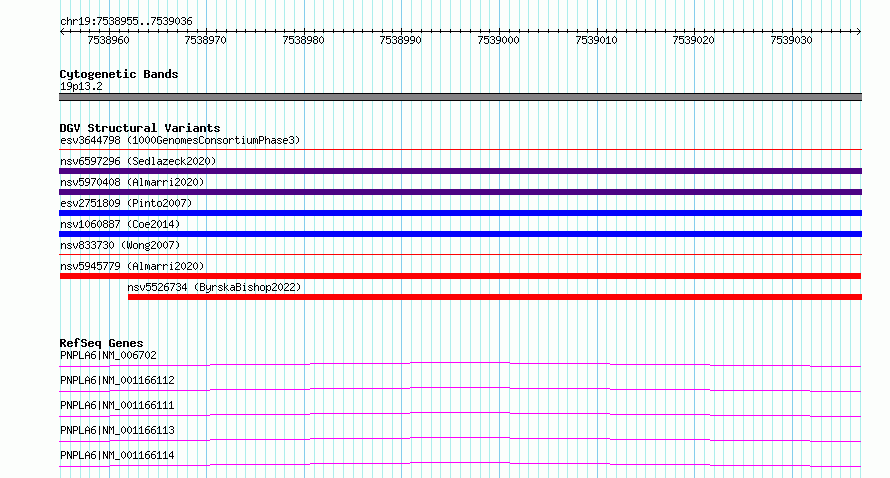Click the purple bar of nsv6597296

(460, 171)
